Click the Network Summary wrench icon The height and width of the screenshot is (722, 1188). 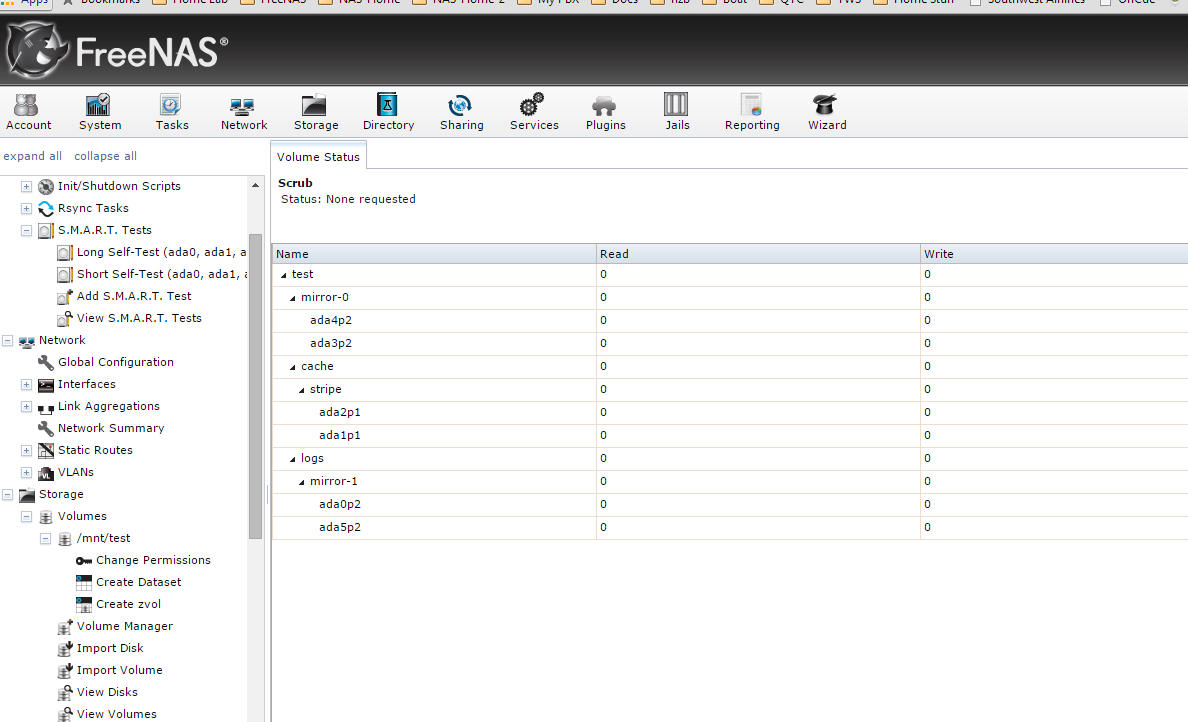46,429
